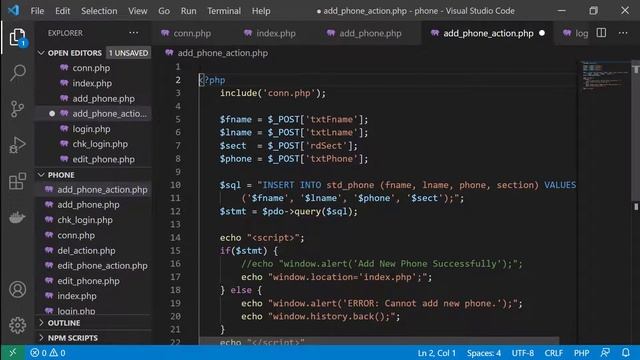Open conn.php in PHONE folder
The width and height of the screenshot is (640, 360).
point(76,236)
